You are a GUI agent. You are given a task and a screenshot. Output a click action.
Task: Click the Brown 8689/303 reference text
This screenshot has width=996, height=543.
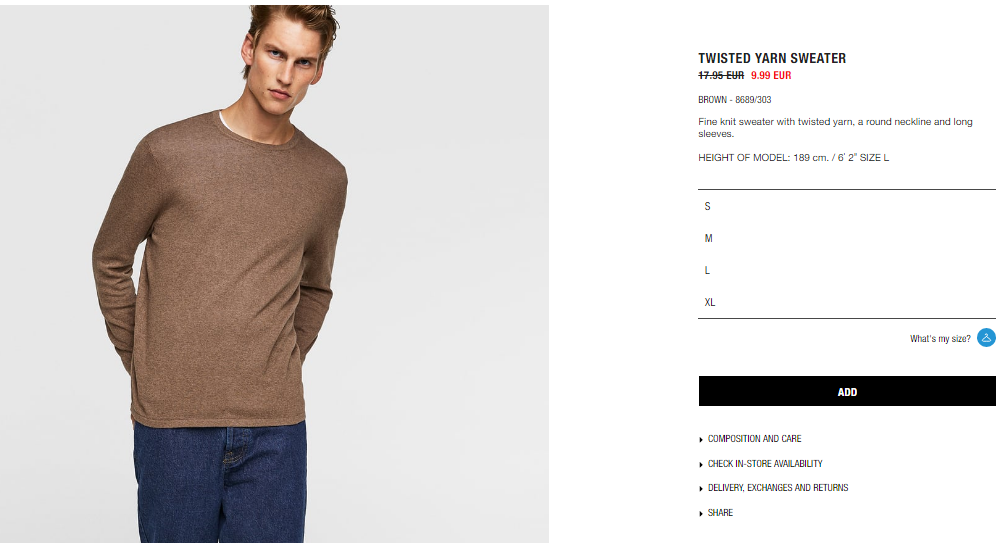pos(735,100)
